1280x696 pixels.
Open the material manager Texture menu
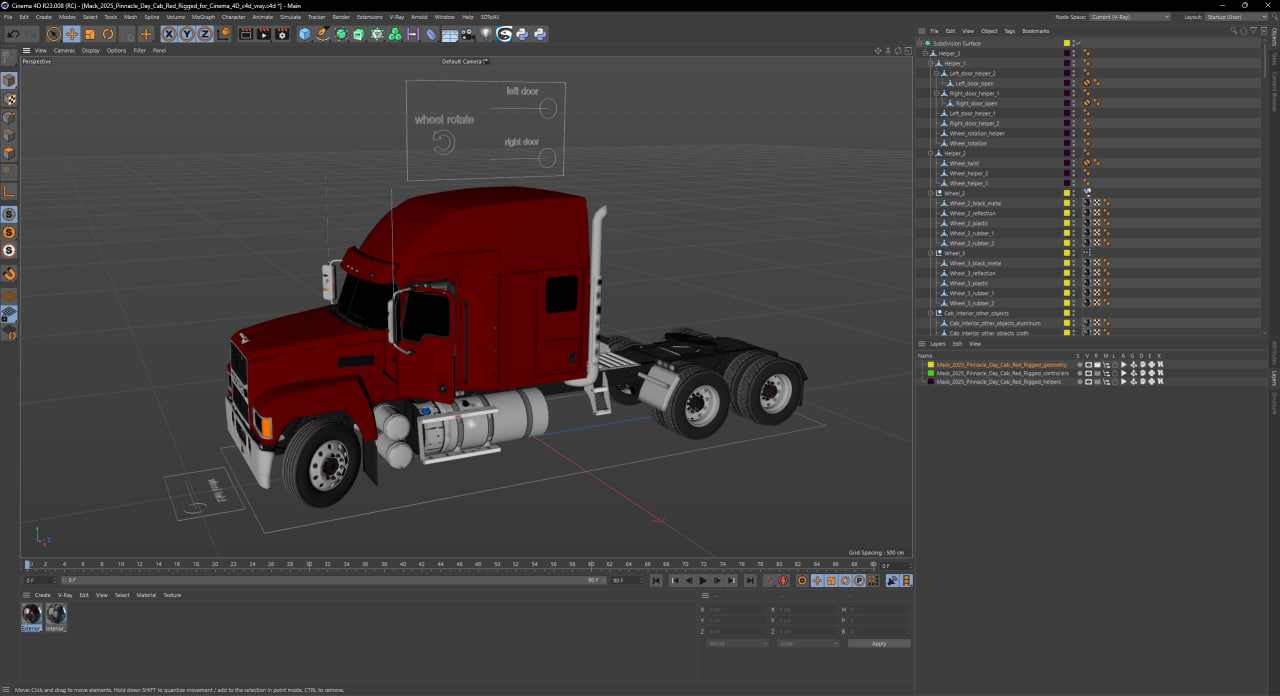172,595
